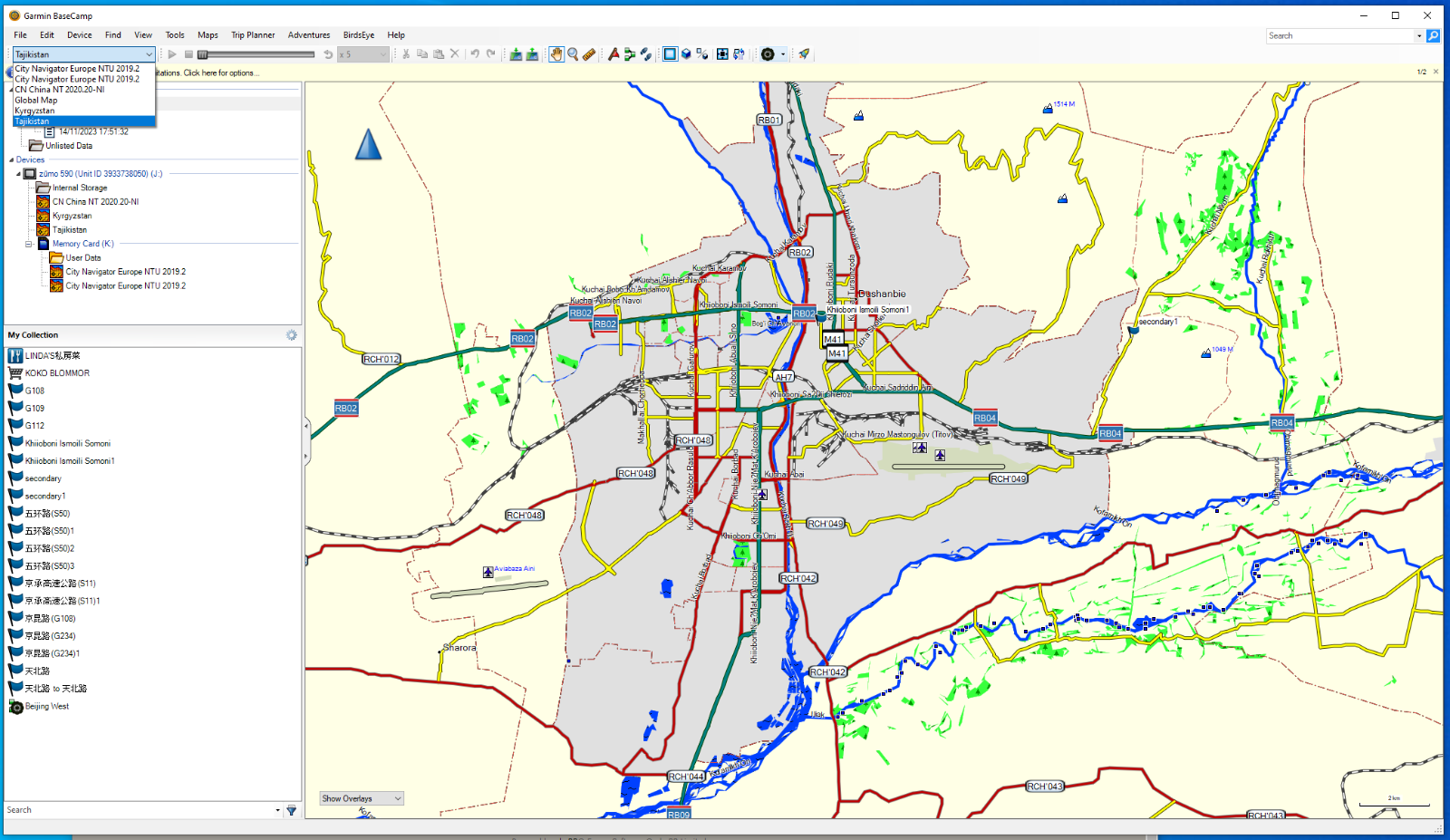Click the Cut scissors icon
Screen dimensions: 1450x840
(406, 54)
